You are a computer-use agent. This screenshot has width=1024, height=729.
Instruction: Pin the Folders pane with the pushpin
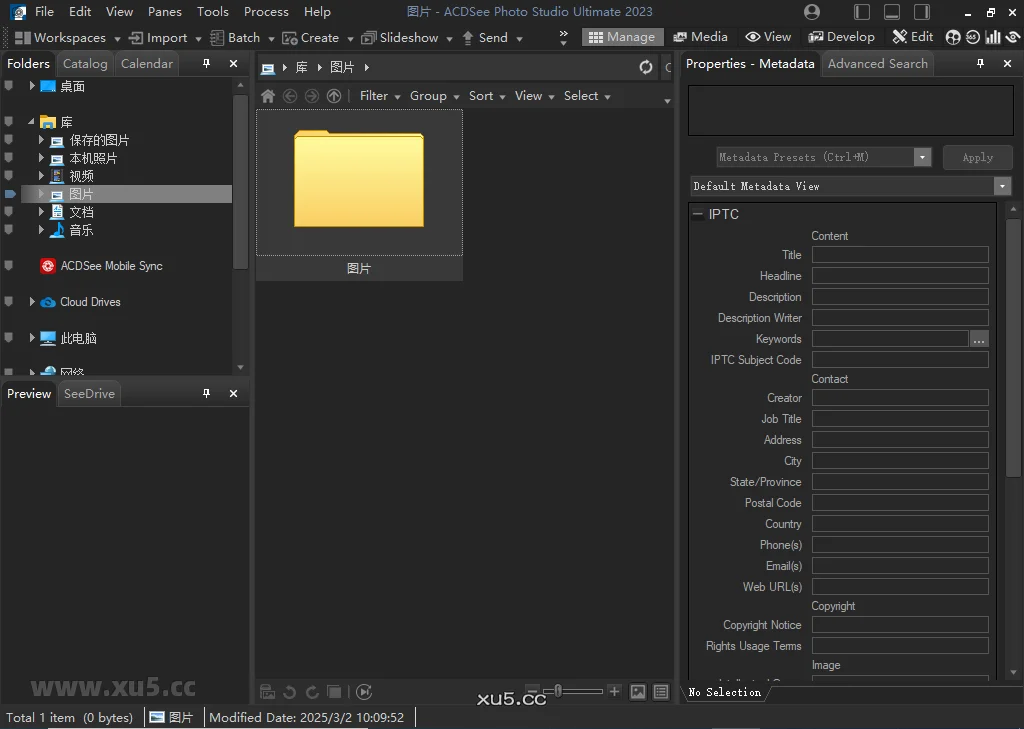207,63
